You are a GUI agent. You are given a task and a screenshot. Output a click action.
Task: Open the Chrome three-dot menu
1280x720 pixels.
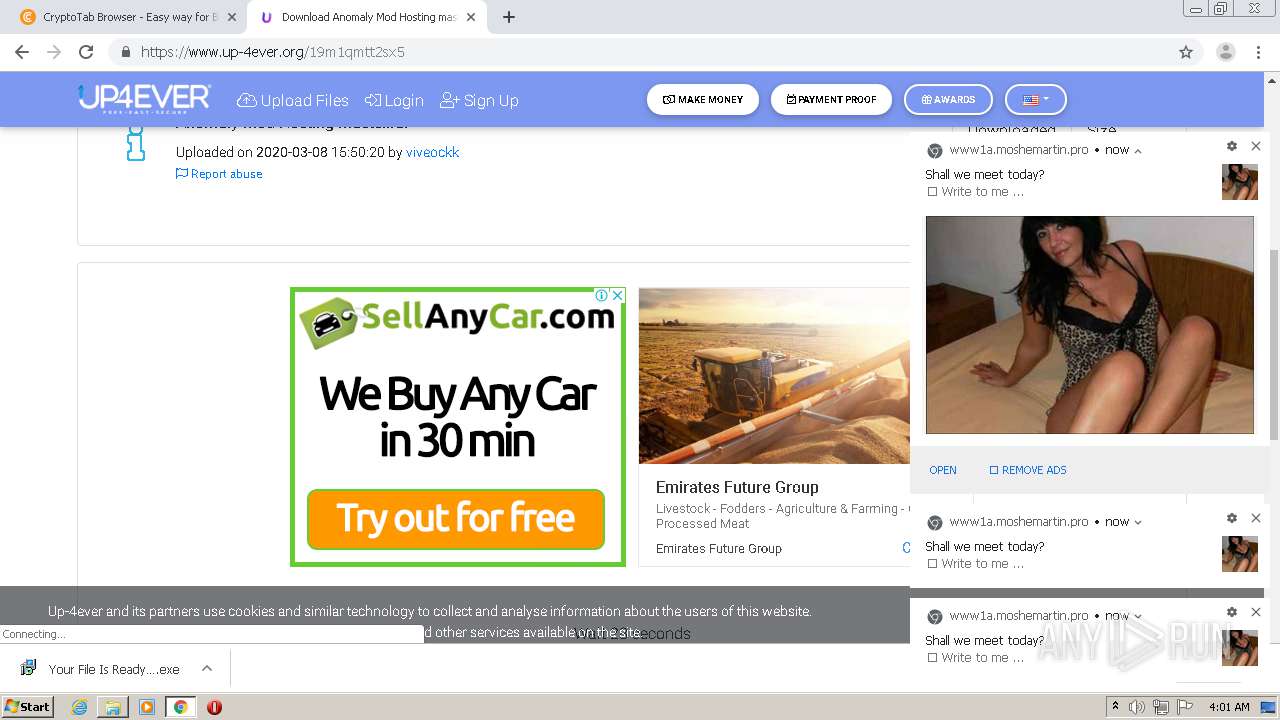pyautogui.click(x=1258, y=52)
